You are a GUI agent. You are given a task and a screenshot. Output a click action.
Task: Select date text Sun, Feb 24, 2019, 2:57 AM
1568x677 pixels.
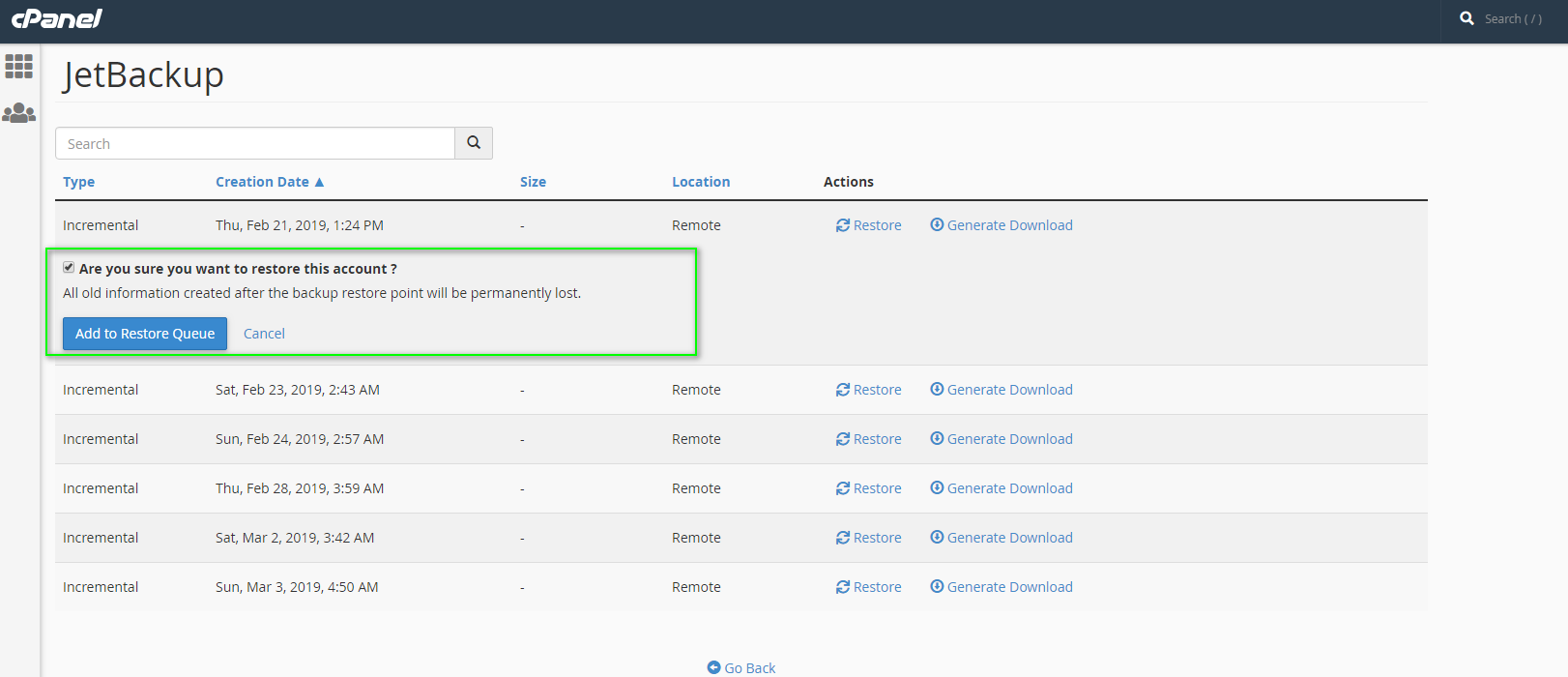300,439
